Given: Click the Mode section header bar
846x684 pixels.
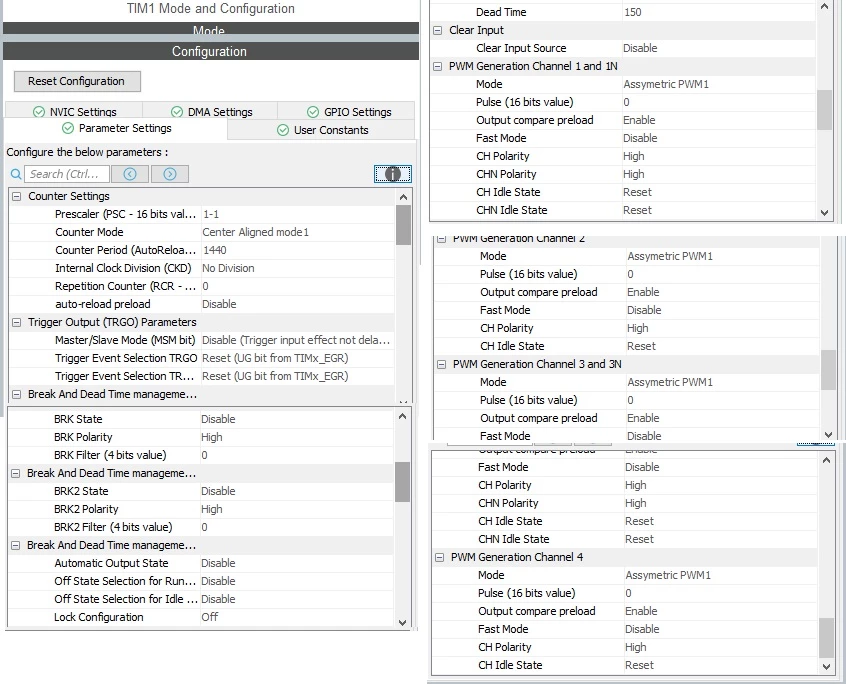Looking at the screenshot, I should pyautogui.click(x=211, y=29).
